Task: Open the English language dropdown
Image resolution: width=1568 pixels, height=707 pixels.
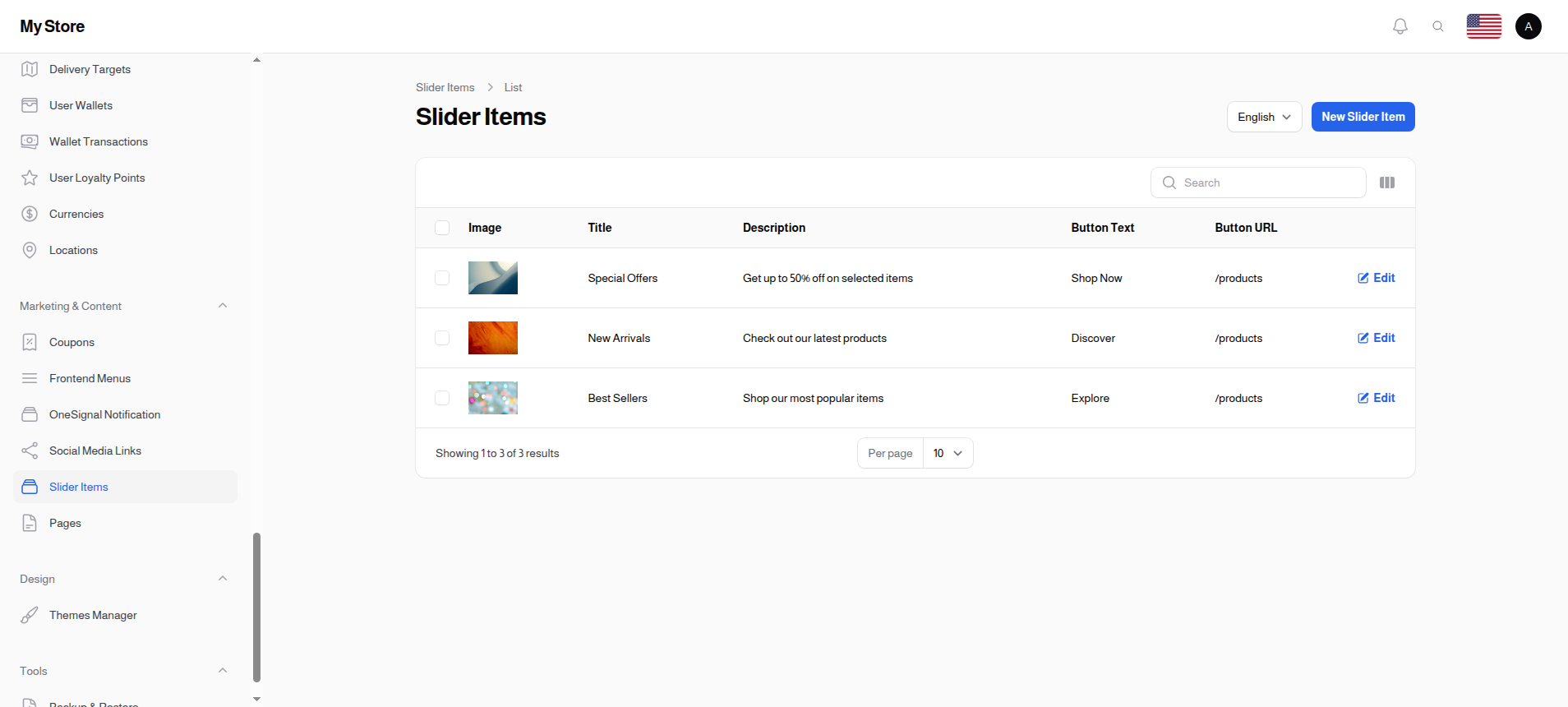Action: tap(1264, 117)
